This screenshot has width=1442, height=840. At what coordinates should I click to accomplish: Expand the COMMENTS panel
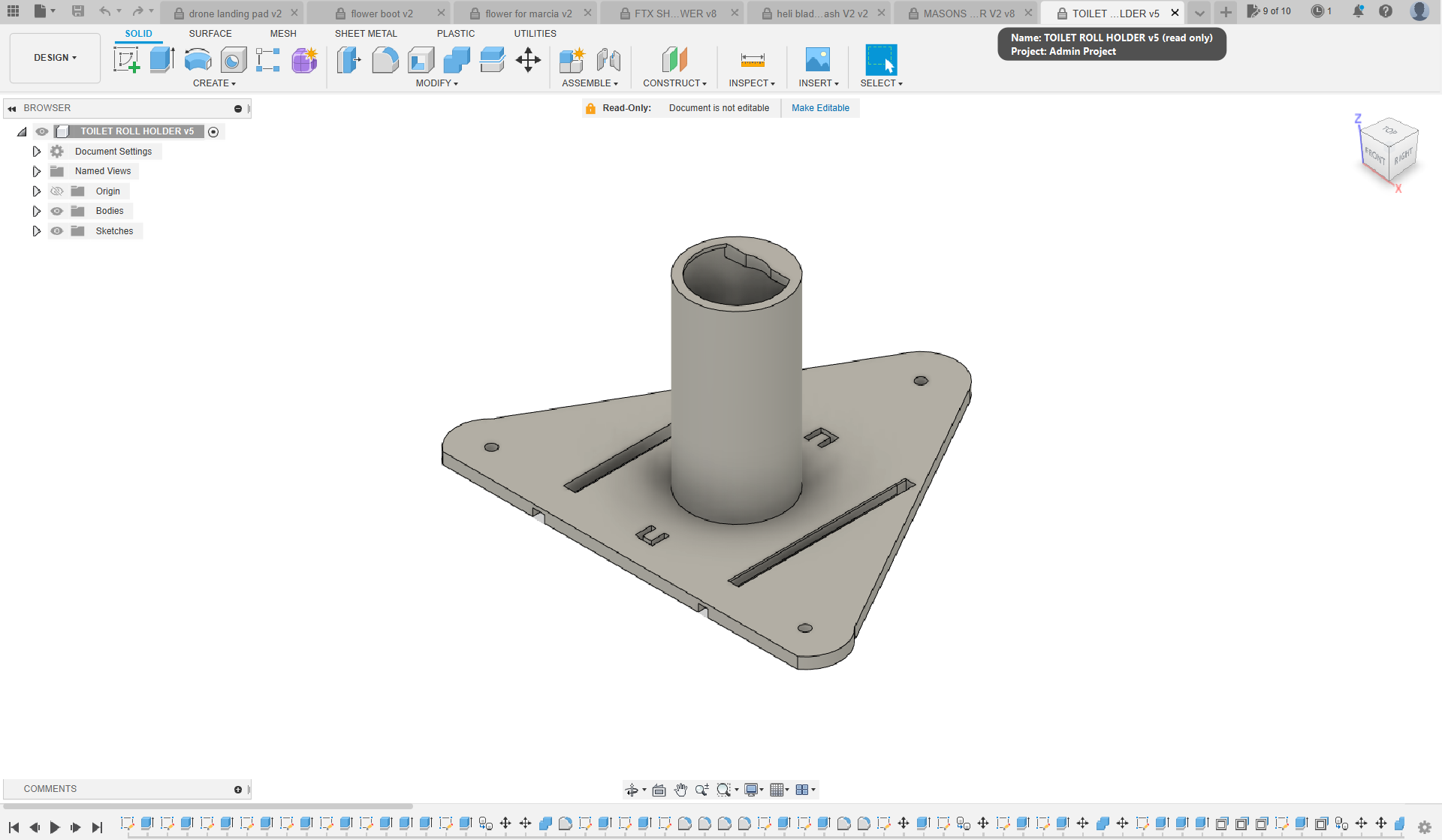pos(238,790)
